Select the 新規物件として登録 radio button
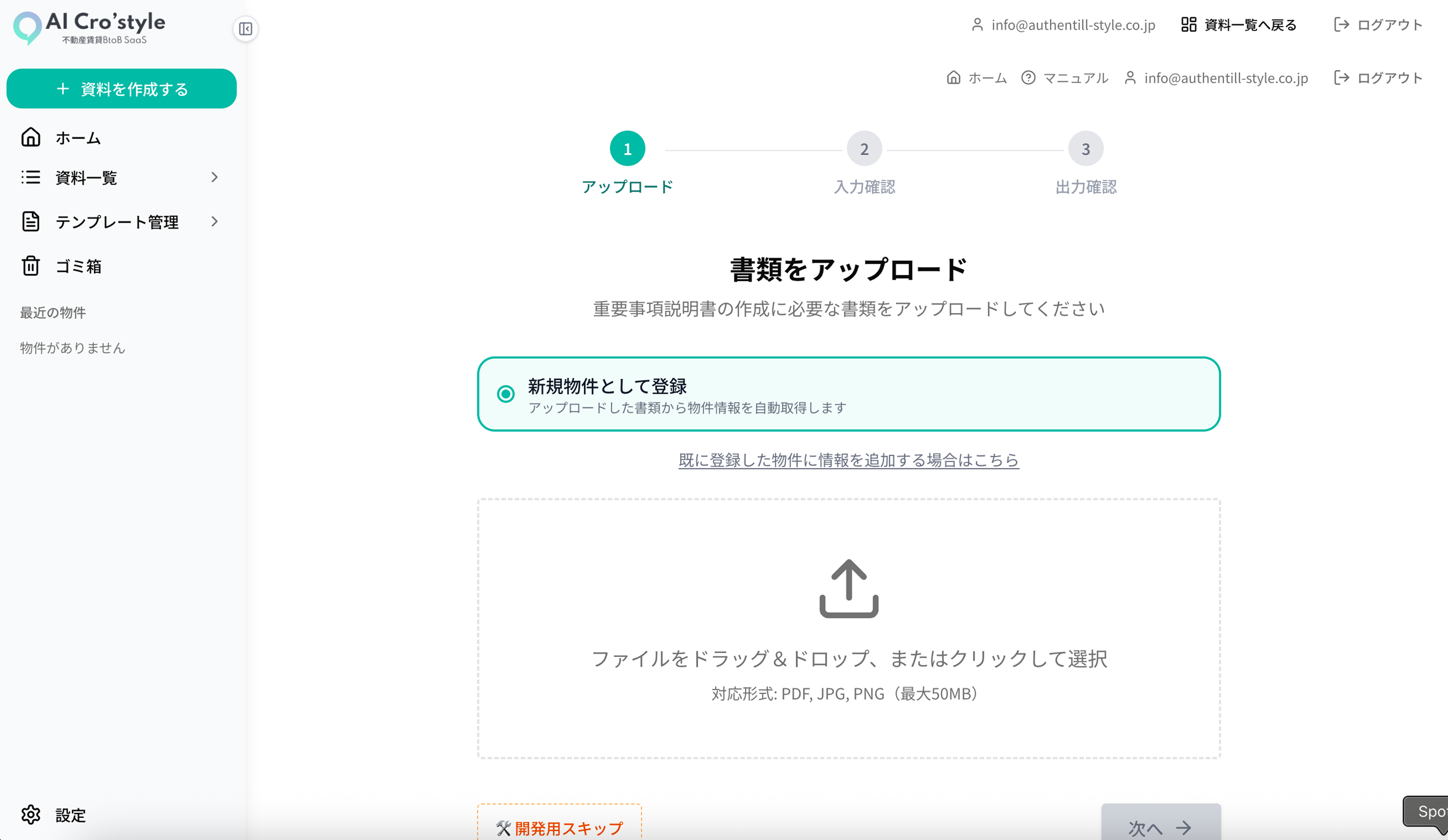Image resolution: width=1448 pixels, height=840 pixels. pos(506,394)
